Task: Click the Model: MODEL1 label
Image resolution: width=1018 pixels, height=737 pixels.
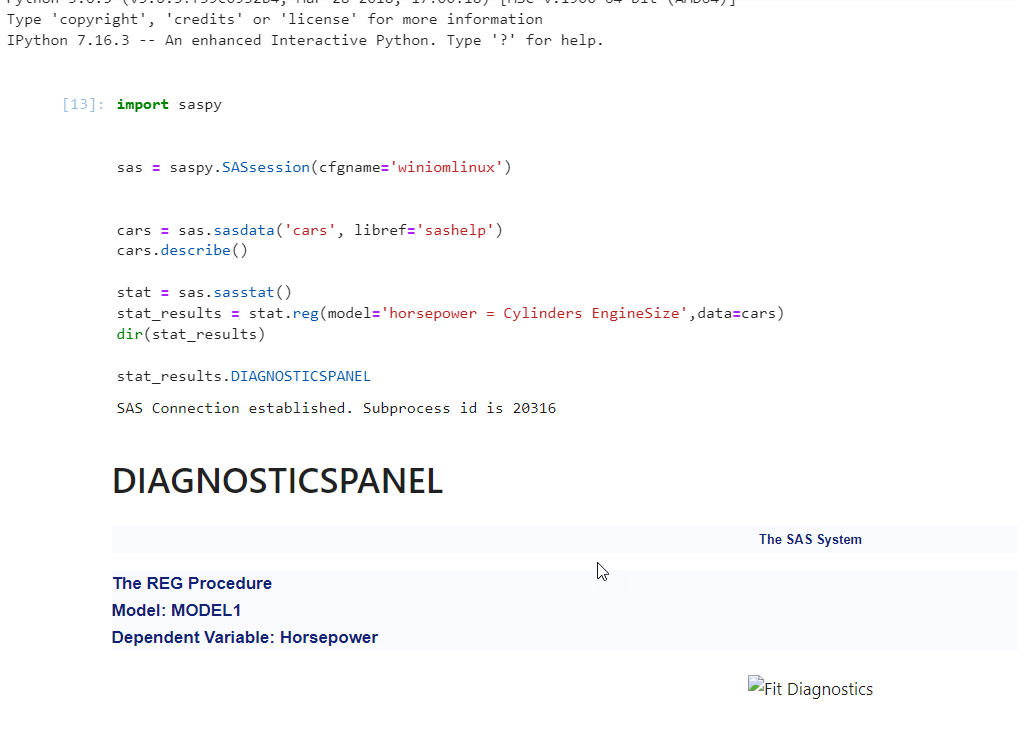Action: click(176, 610)
